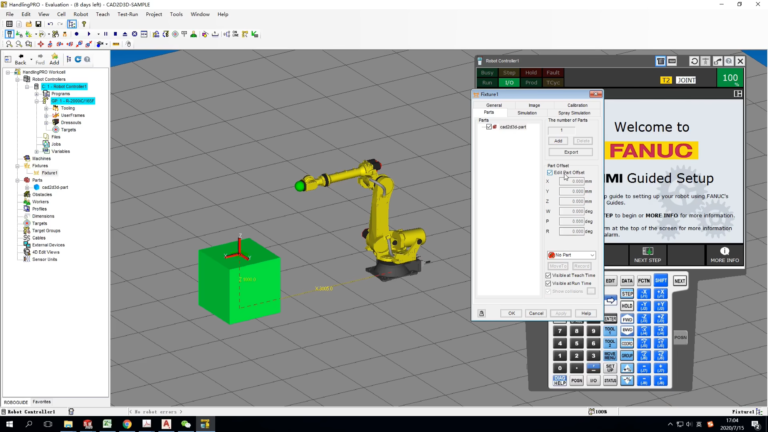Viewport: 768px width, 432px height.
Task: Toggle the Cell Browser icon in the toolbar
Action: pos(72,24)
